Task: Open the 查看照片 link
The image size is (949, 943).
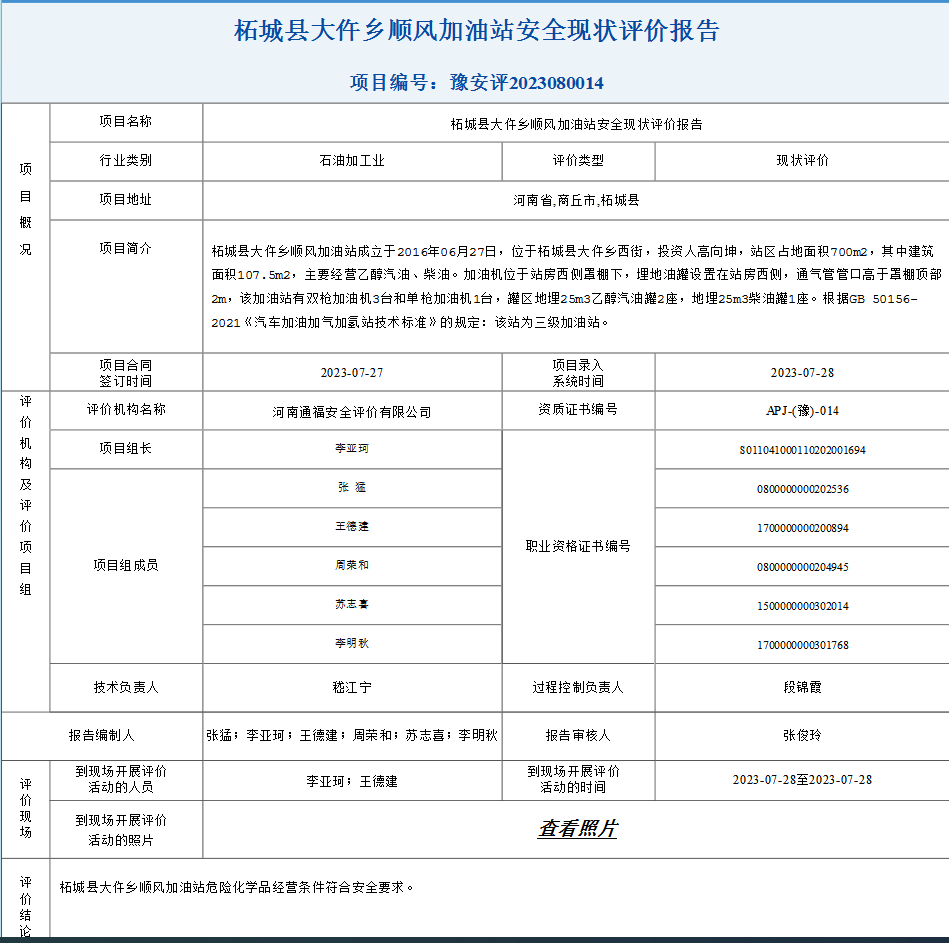Action: pos(577,829)
